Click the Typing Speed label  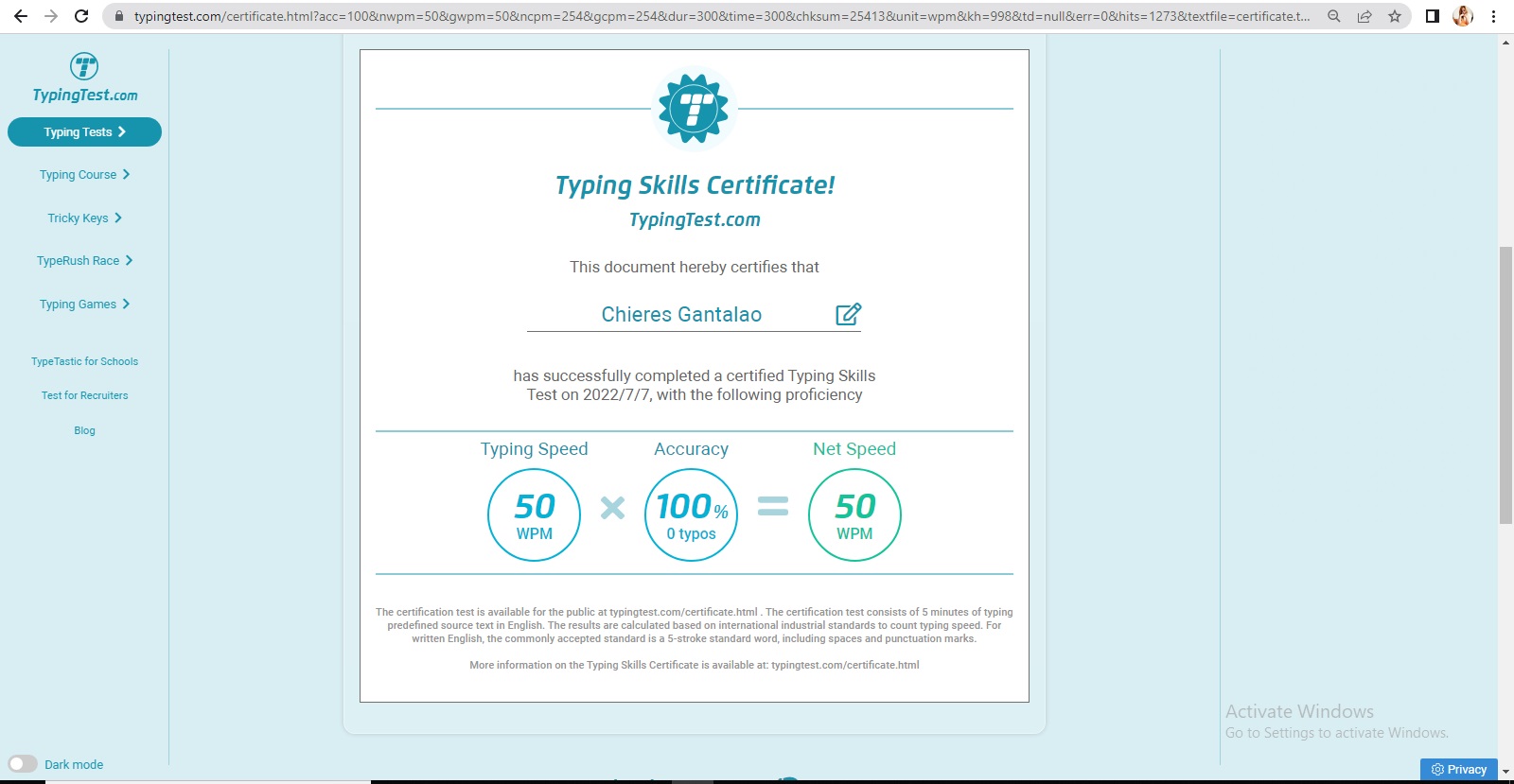click(534, 449)
